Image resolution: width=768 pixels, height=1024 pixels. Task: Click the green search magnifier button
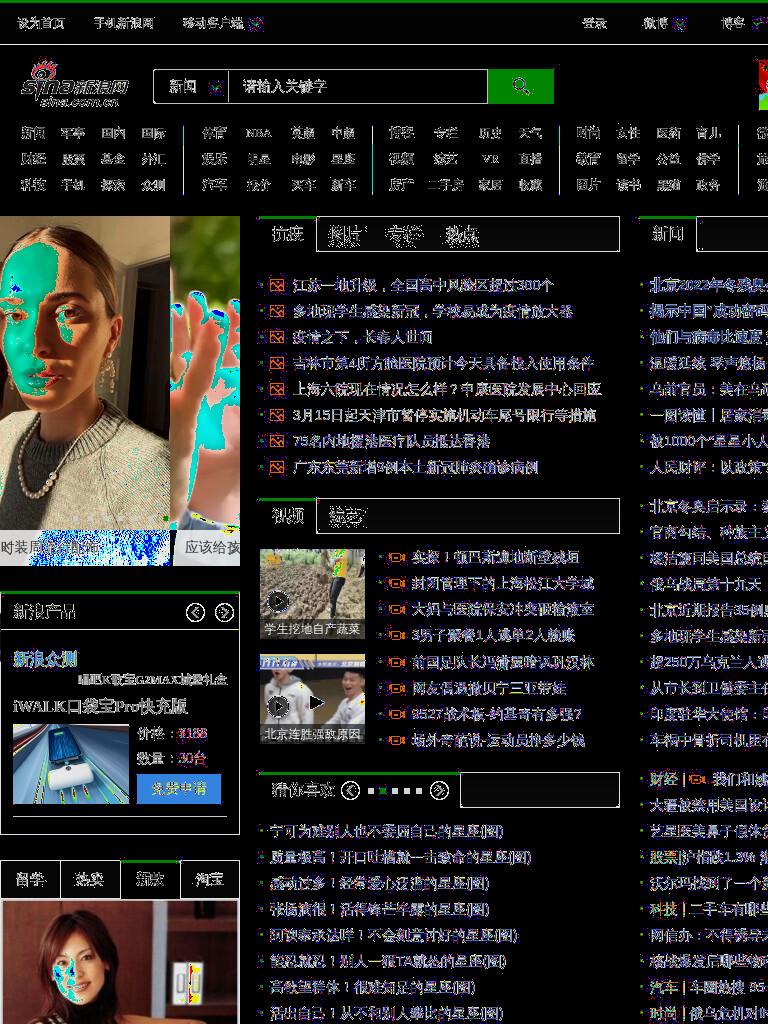tap(520, 86)
